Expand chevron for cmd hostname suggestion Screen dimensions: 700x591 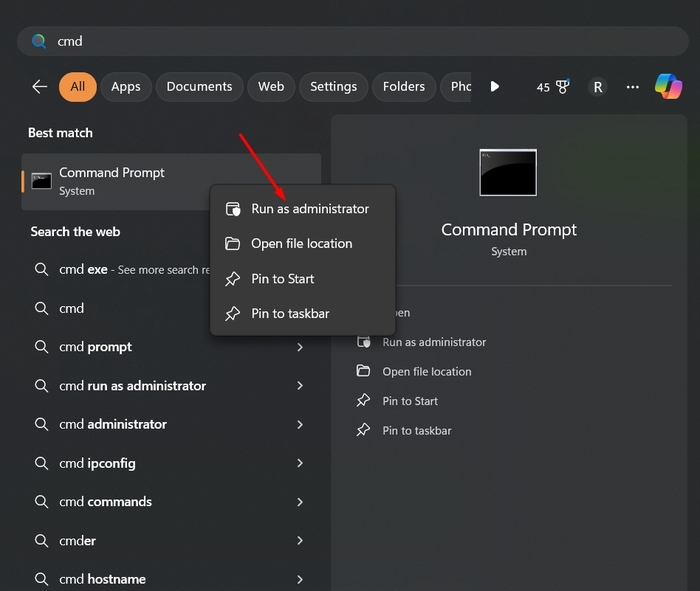coord(300,579)
